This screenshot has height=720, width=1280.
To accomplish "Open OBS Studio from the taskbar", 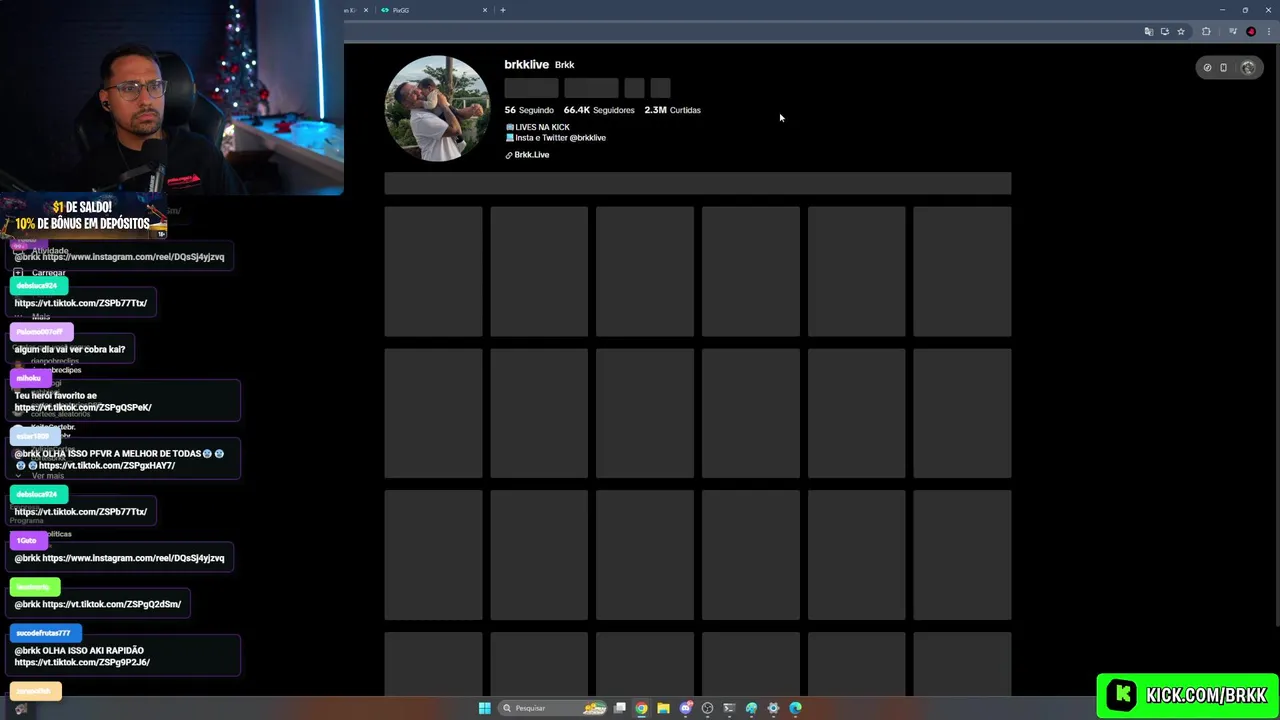I will point(707,708).
